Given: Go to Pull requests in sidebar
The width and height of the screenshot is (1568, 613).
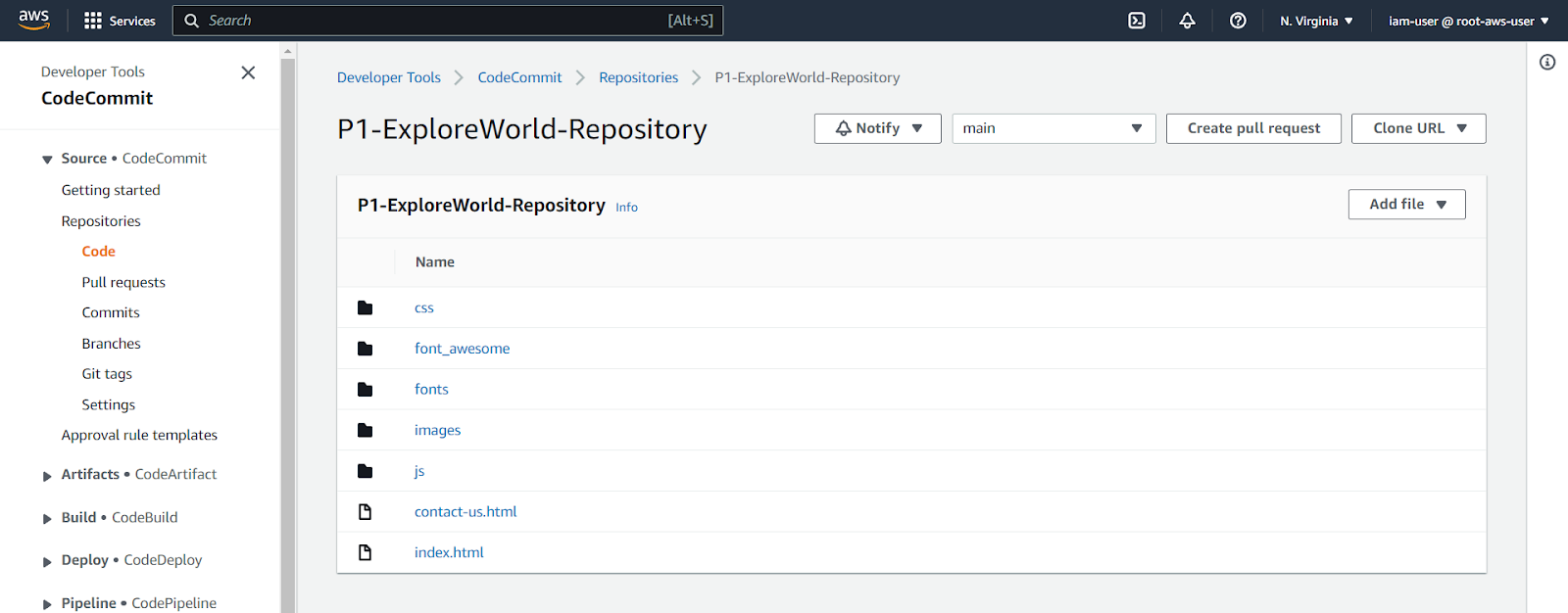Looking at the screenshot, I should (123, 282).
